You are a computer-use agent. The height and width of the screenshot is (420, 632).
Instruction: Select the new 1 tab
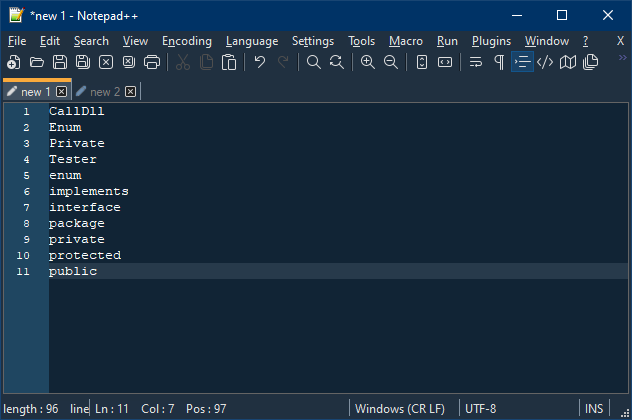(35, 91)
